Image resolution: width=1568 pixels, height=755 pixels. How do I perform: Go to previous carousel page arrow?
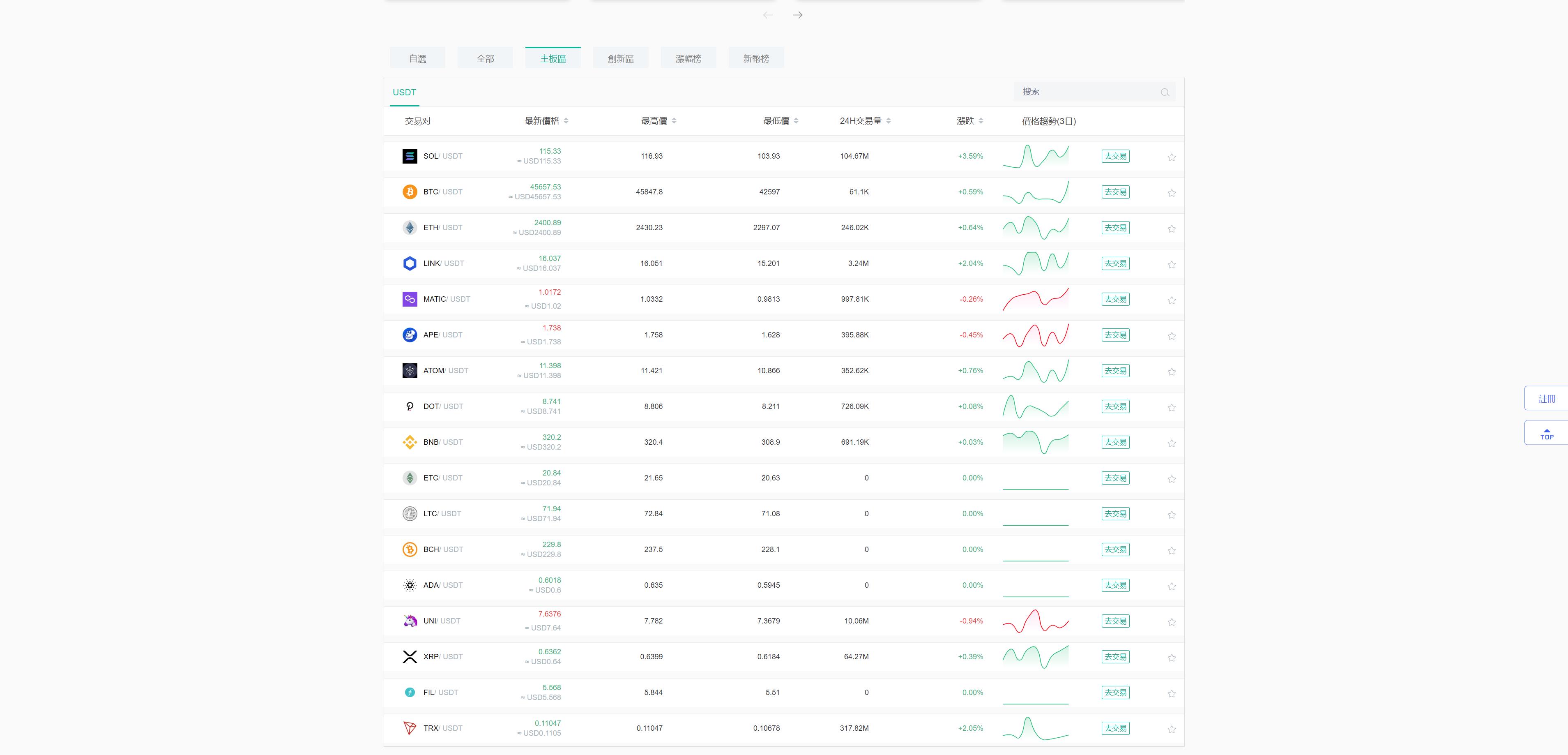[767, 15]
